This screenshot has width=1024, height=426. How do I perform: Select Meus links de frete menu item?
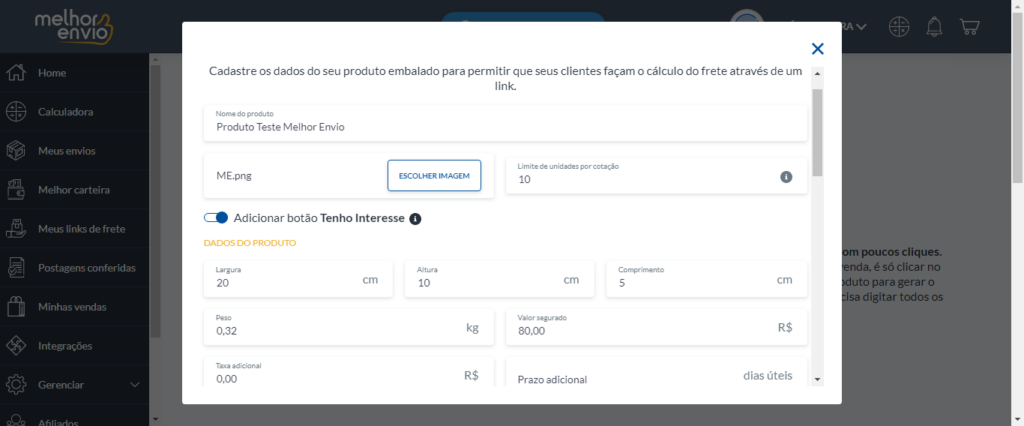point(74,229)
